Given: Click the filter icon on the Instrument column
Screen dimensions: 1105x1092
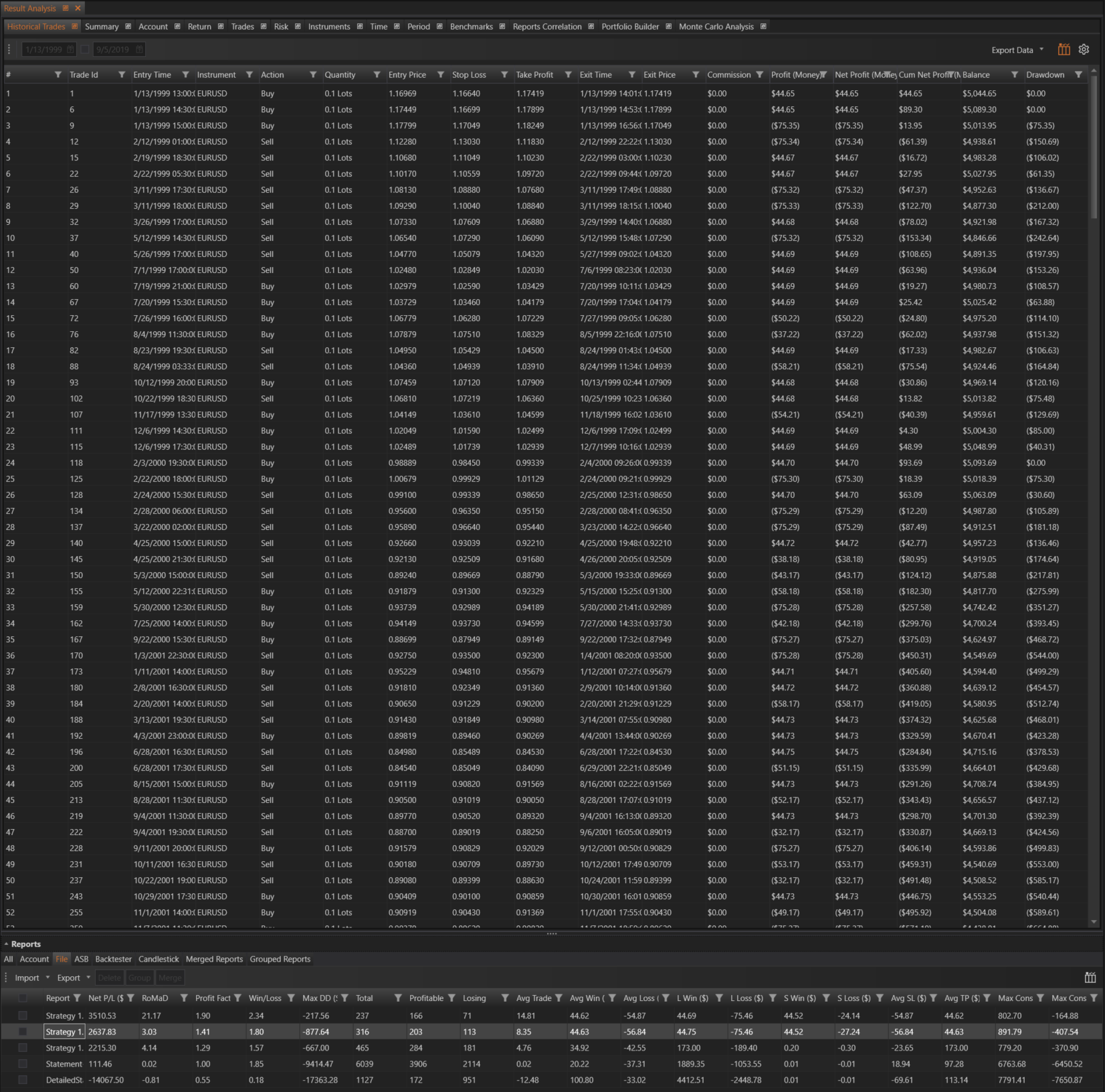Looking at the screenshot, I should point(249,75).
